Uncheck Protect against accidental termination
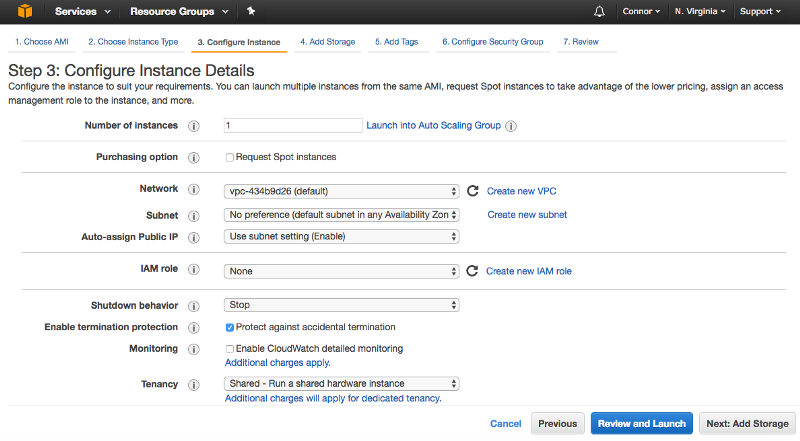Viewport: 800px width, 441px height. [230, 327]
